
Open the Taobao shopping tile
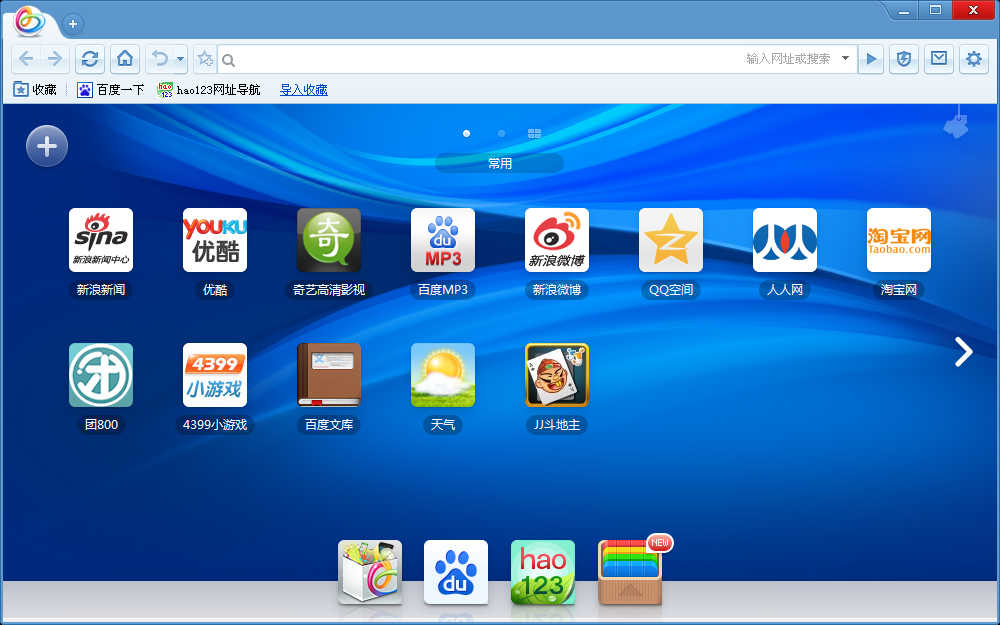click(899, 240)
